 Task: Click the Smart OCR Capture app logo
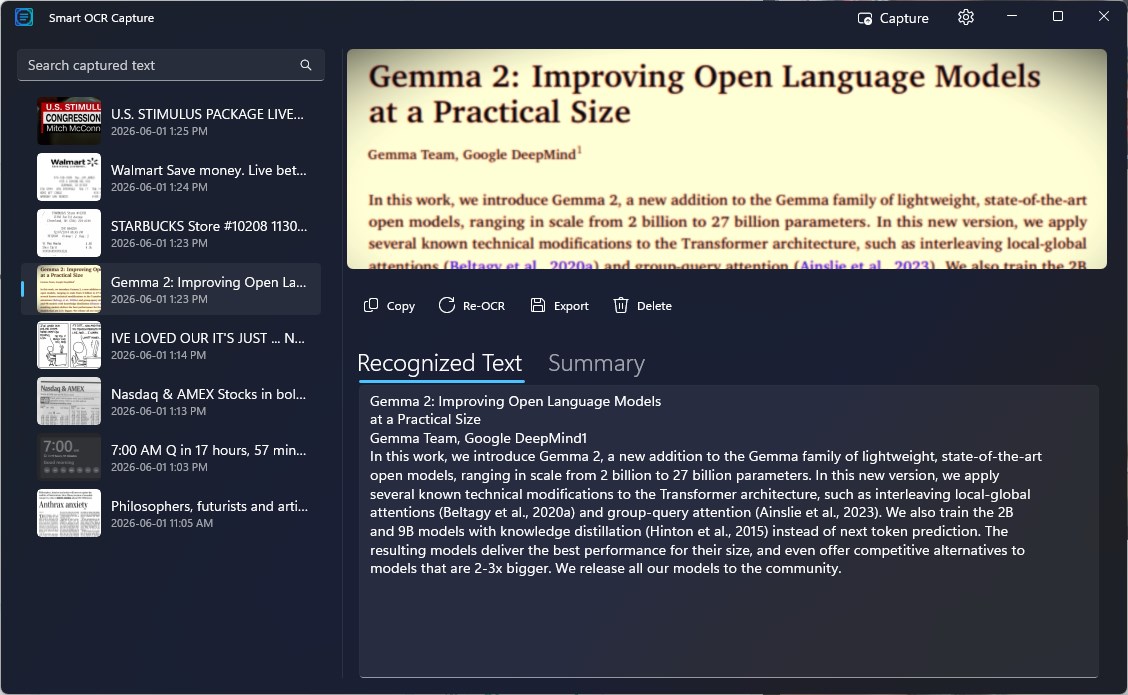[24, 17]
